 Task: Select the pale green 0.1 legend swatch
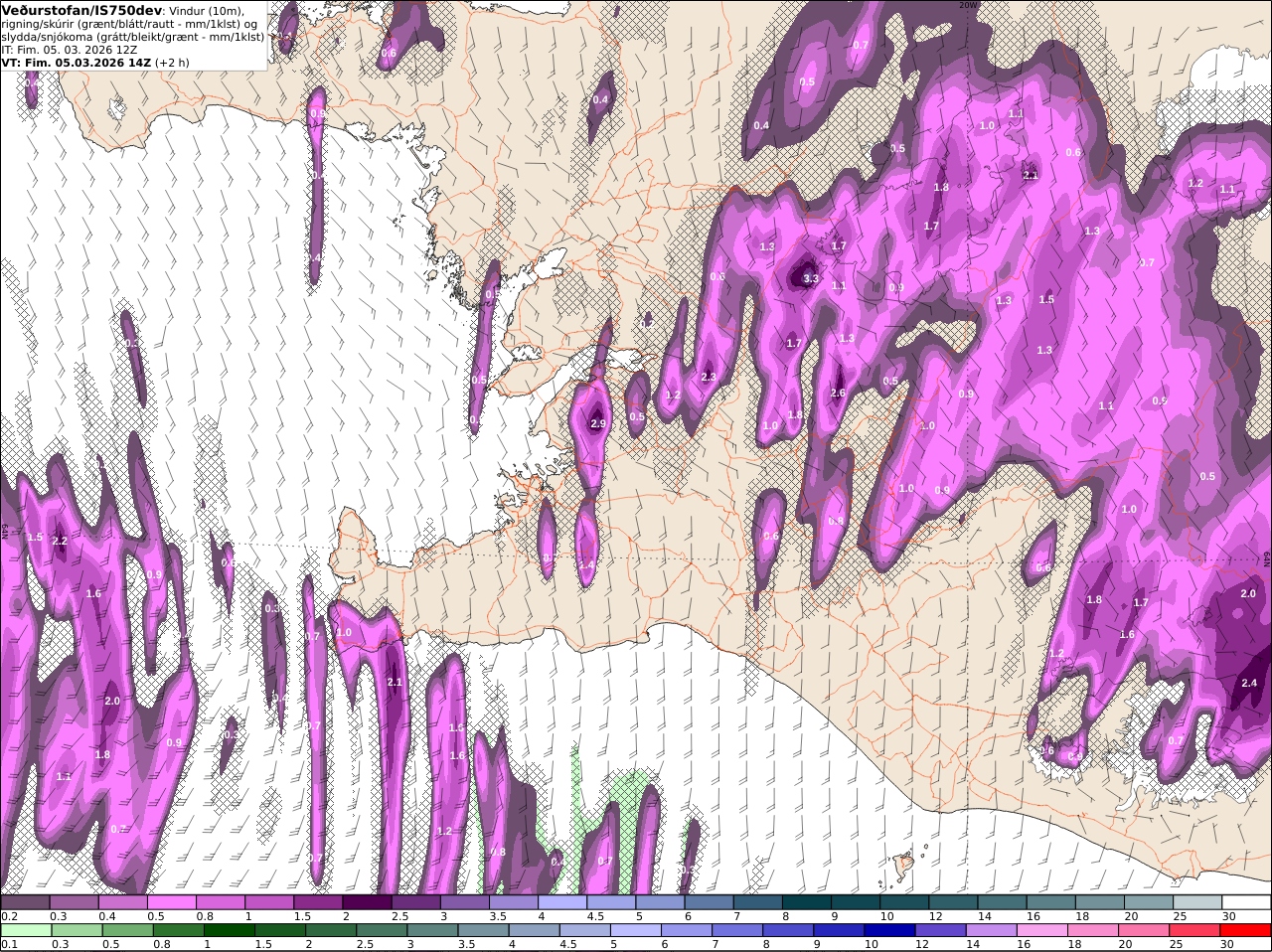[x=25, y=930]
